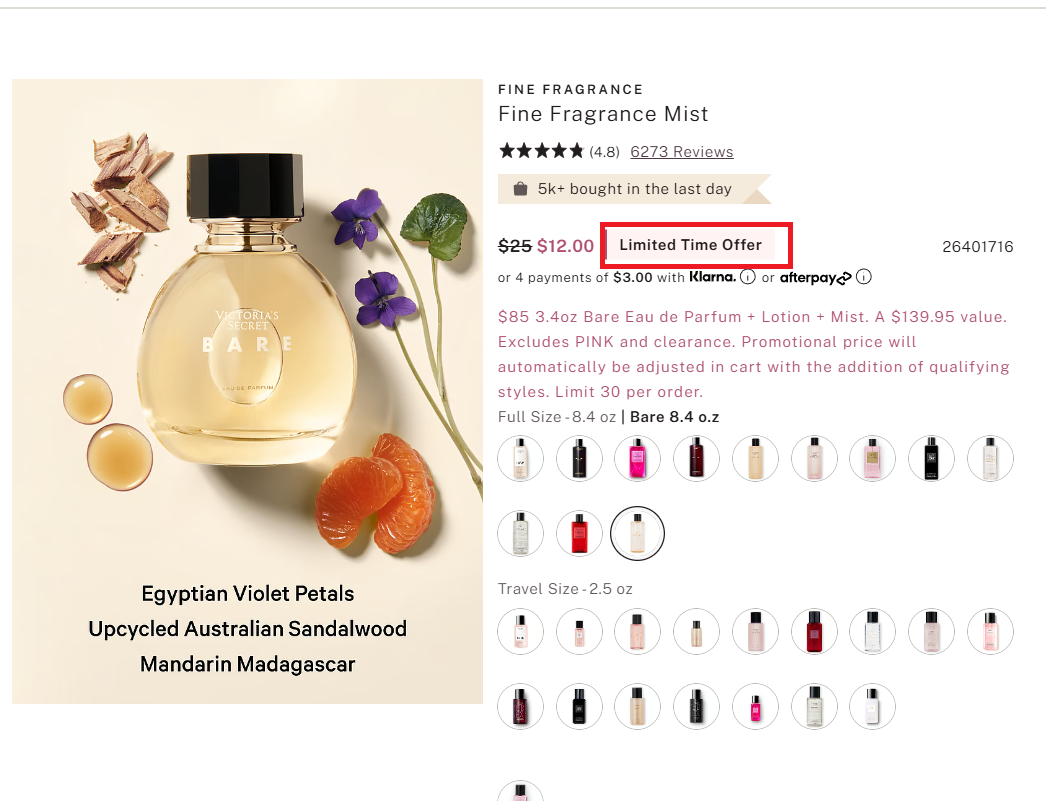Click the Limited Time Offer badge

(x=690, y=245)
